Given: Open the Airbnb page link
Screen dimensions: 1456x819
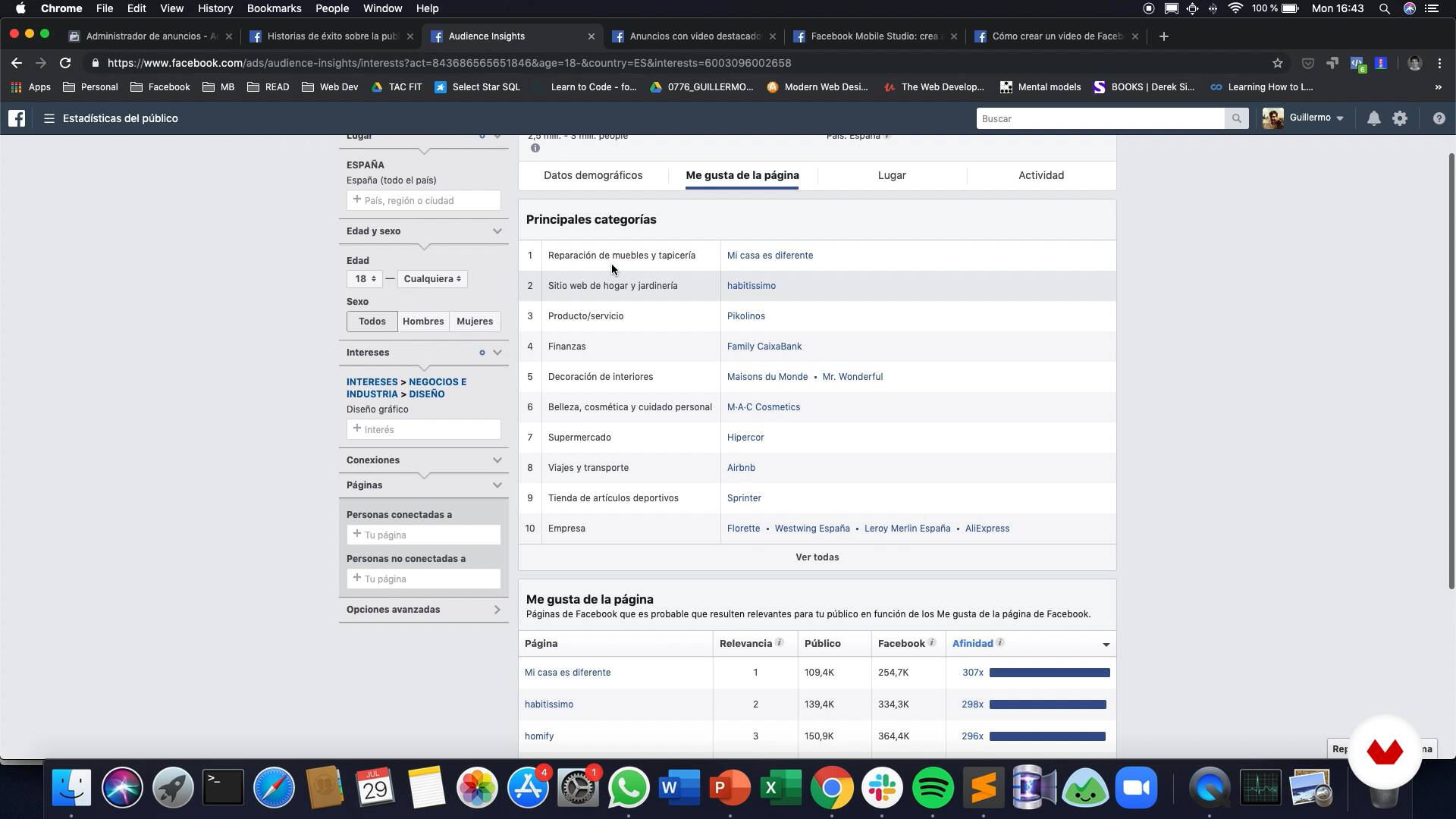Looking at the screenshot, I should click(x=741, y=468).
